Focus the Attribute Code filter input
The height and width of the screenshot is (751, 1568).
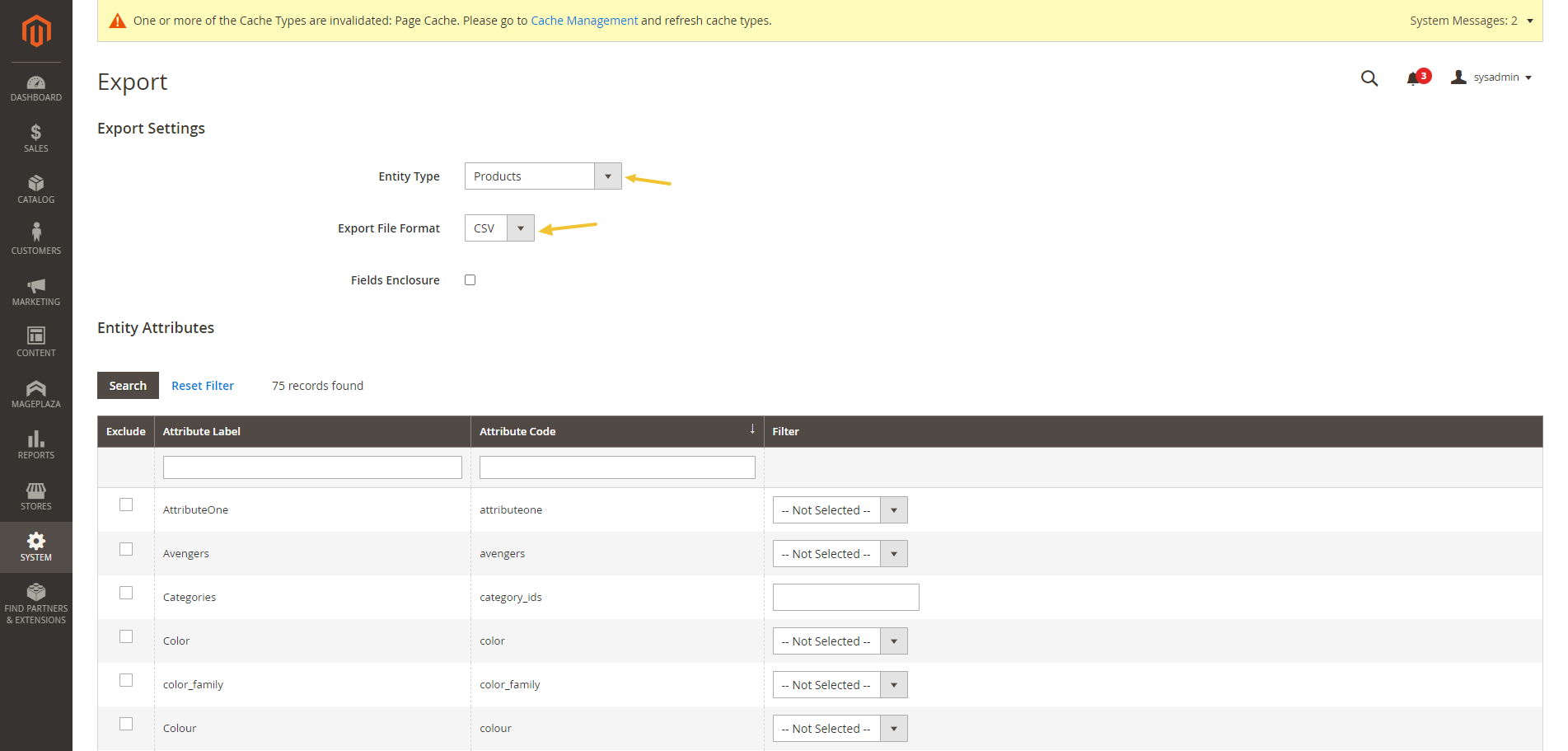pyautogui.click(x=617, y=467)
